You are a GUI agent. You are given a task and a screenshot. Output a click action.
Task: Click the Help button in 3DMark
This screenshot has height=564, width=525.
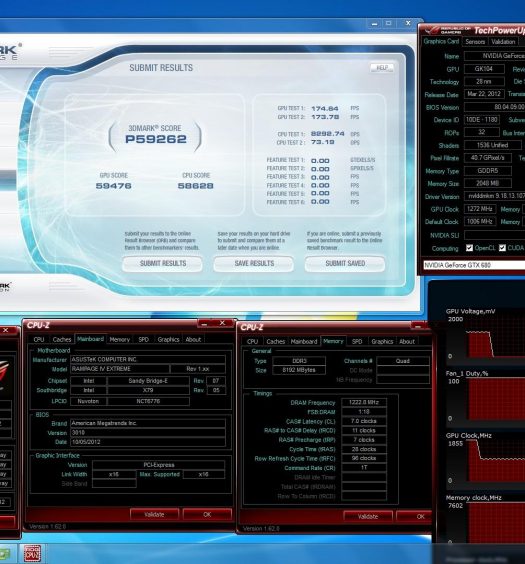tap(382, 68)
